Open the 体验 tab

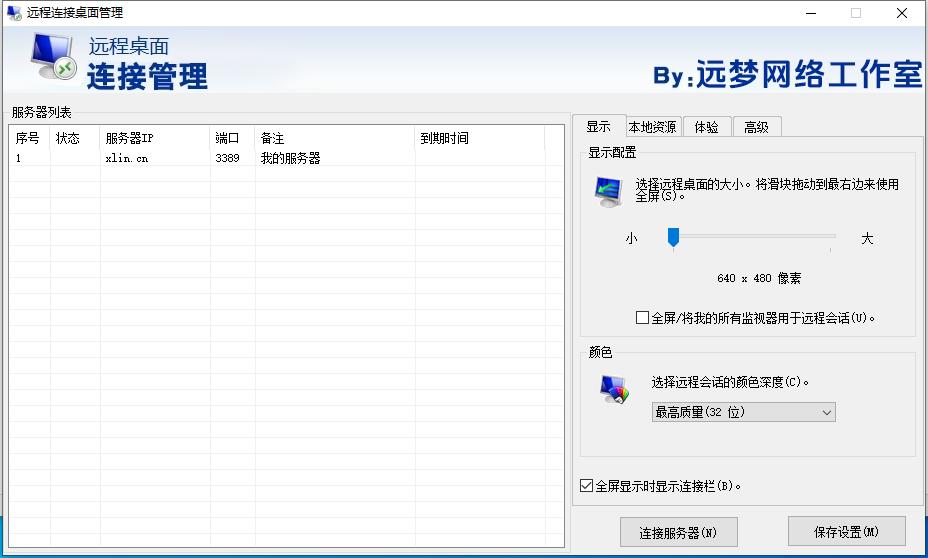[707, 127]
